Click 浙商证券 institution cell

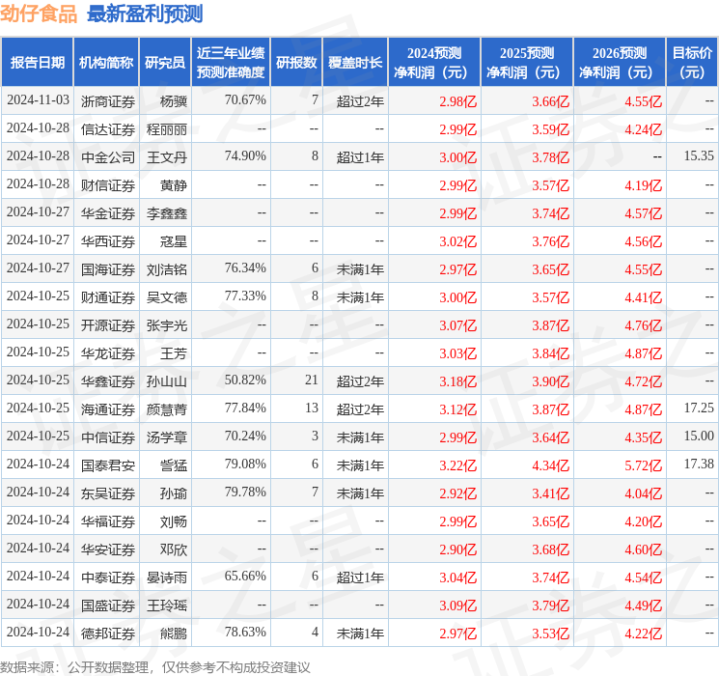108,101
